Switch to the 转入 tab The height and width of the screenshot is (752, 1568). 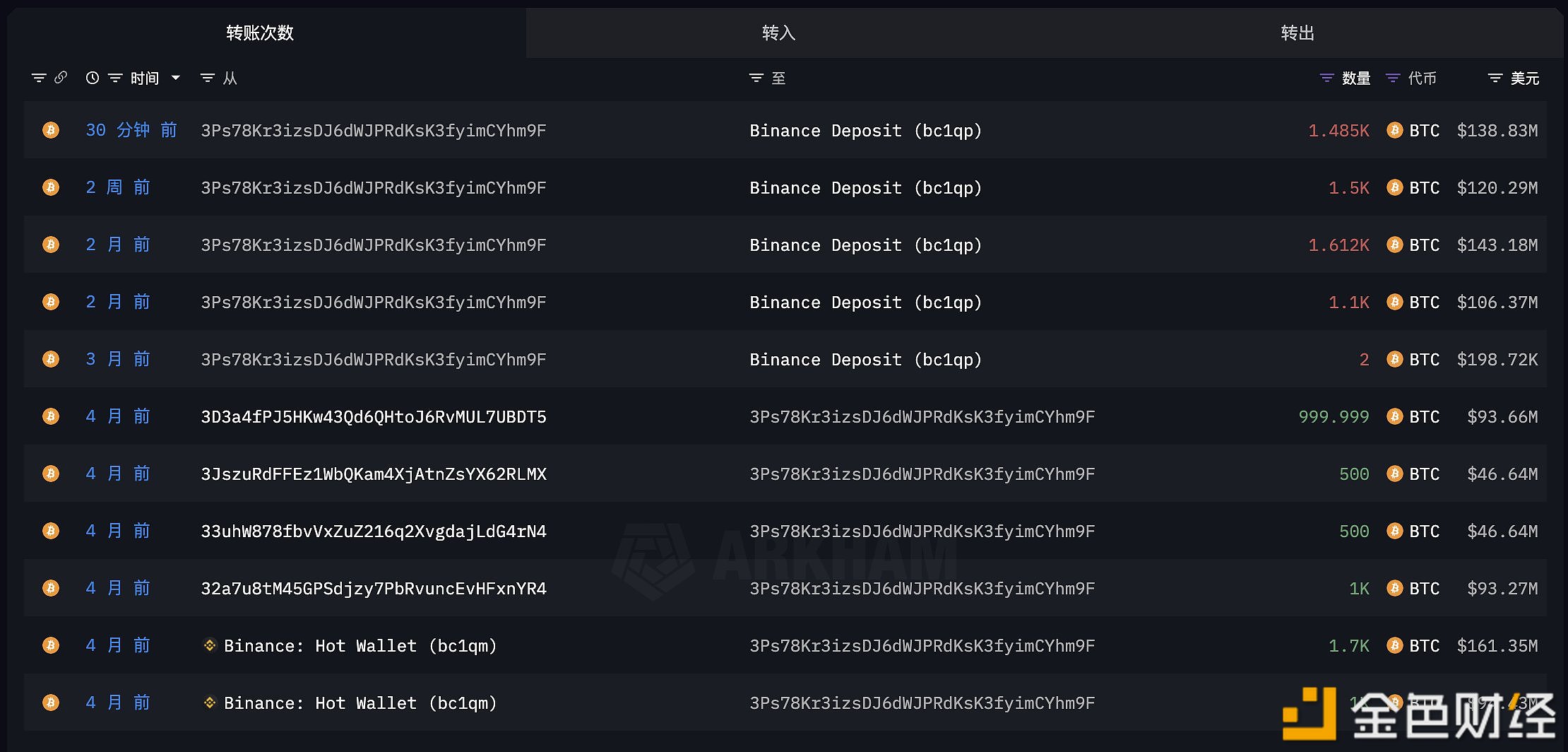tap(778, 33)
